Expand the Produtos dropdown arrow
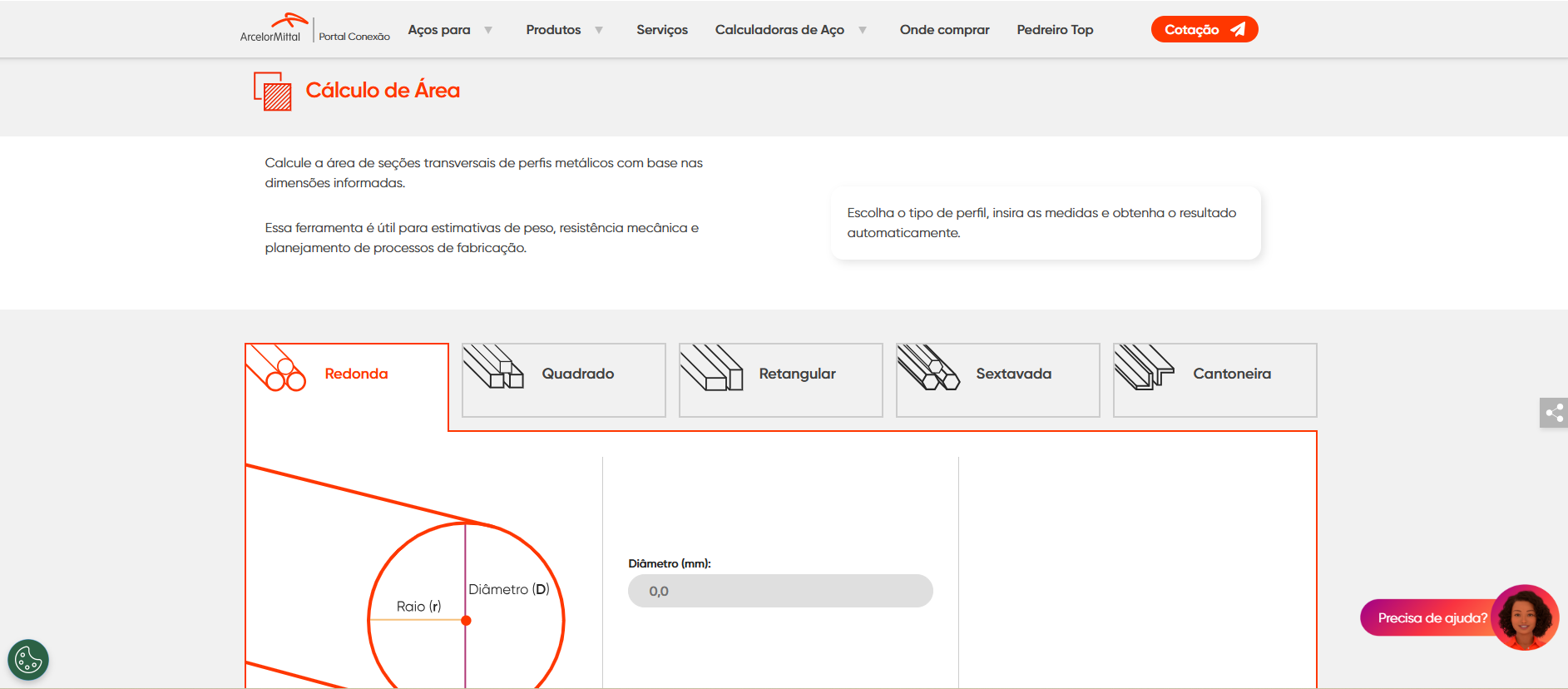 pos(599,30)
